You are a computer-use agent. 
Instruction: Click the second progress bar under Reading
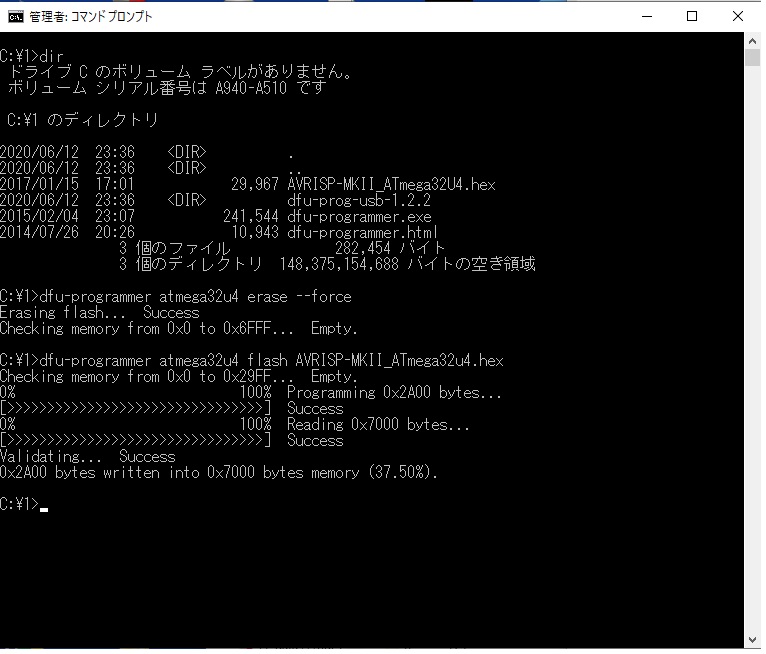tap(135, 441)
